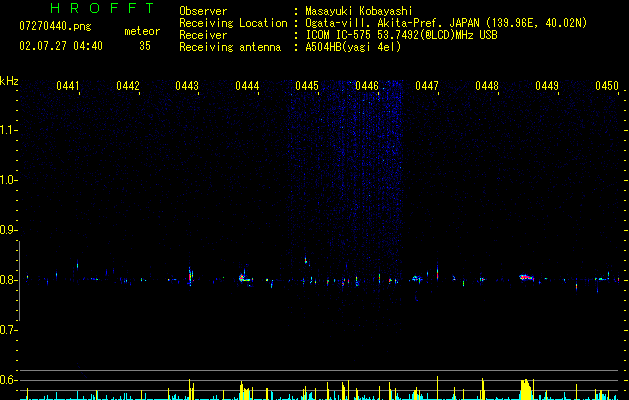This screenshot has width=629, height=400.
Task: Click the 0450 time marker
Action: click(607, 86)
